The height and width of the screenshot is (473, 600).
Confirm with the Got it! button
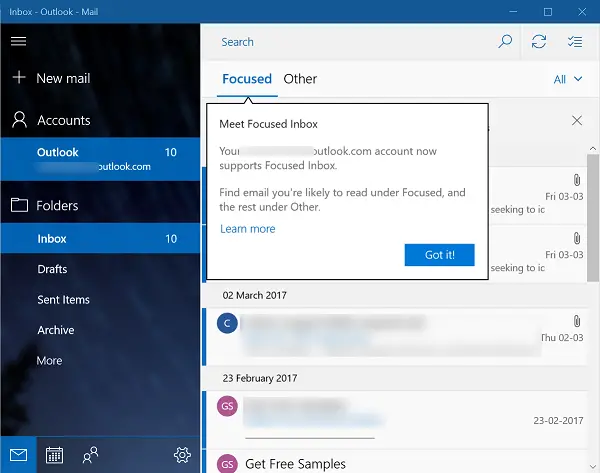439,255
